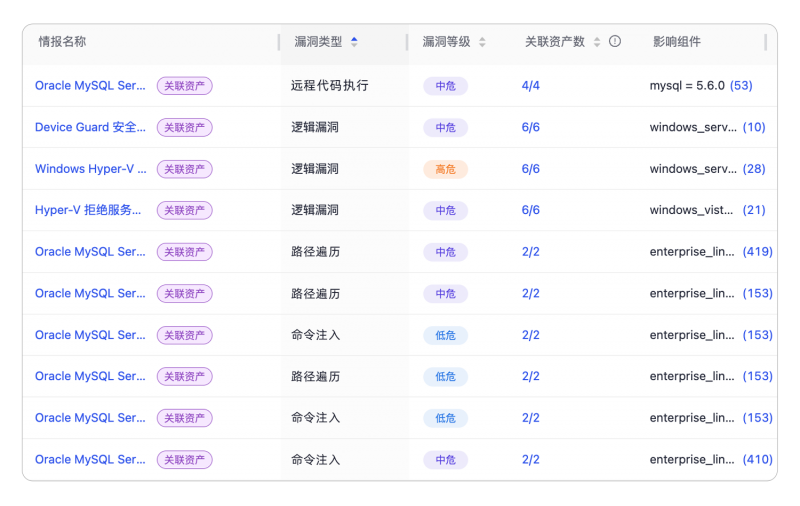The width and height of the screenshot is (800, 506).
Task: Sort by the 漏洞等级 column arrows
Action: coord(482,42)
